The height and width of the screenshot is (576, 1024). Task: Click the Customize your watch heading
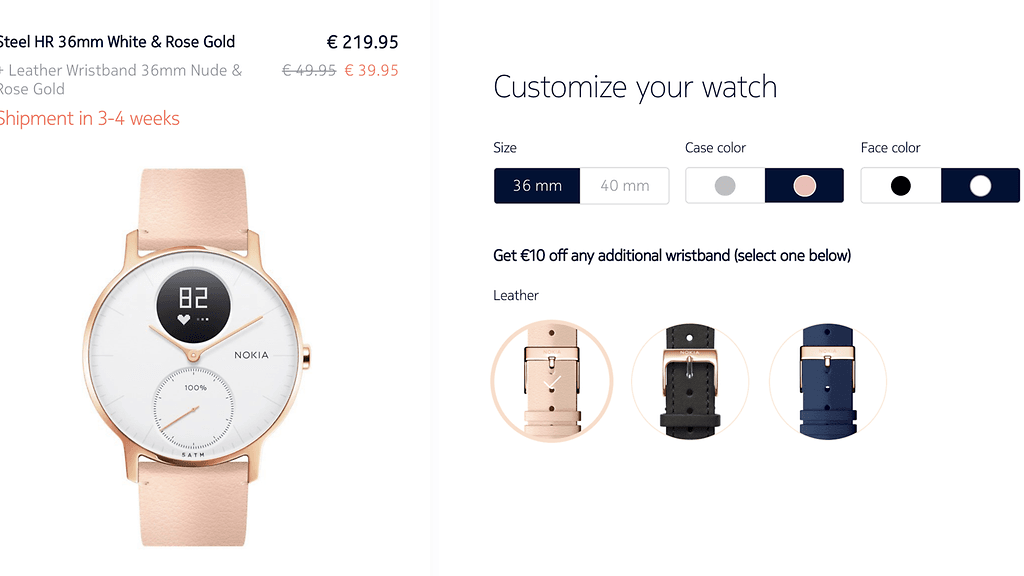coord(635,88)
